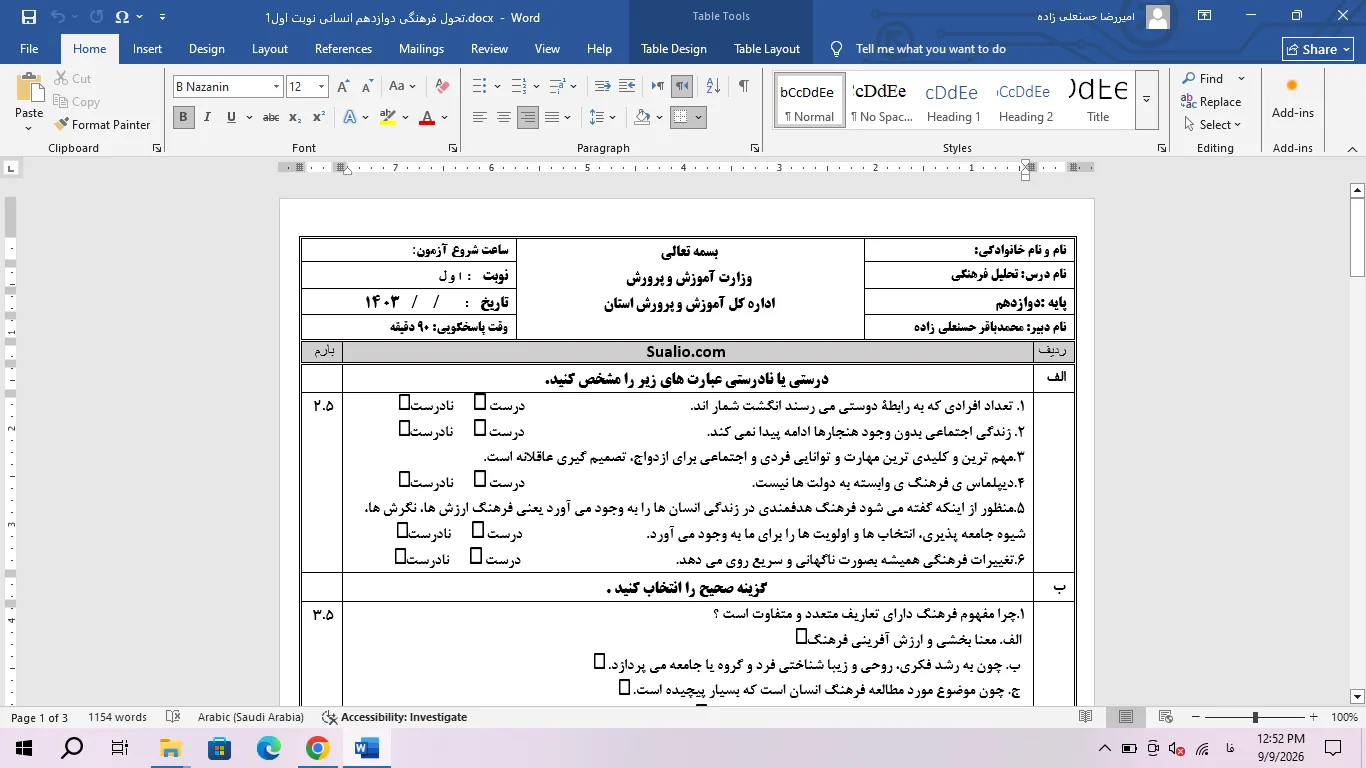The width and height of the screenshot is (1366, 768).
Task: Click the Replace button
Action: coord(1211,102)
